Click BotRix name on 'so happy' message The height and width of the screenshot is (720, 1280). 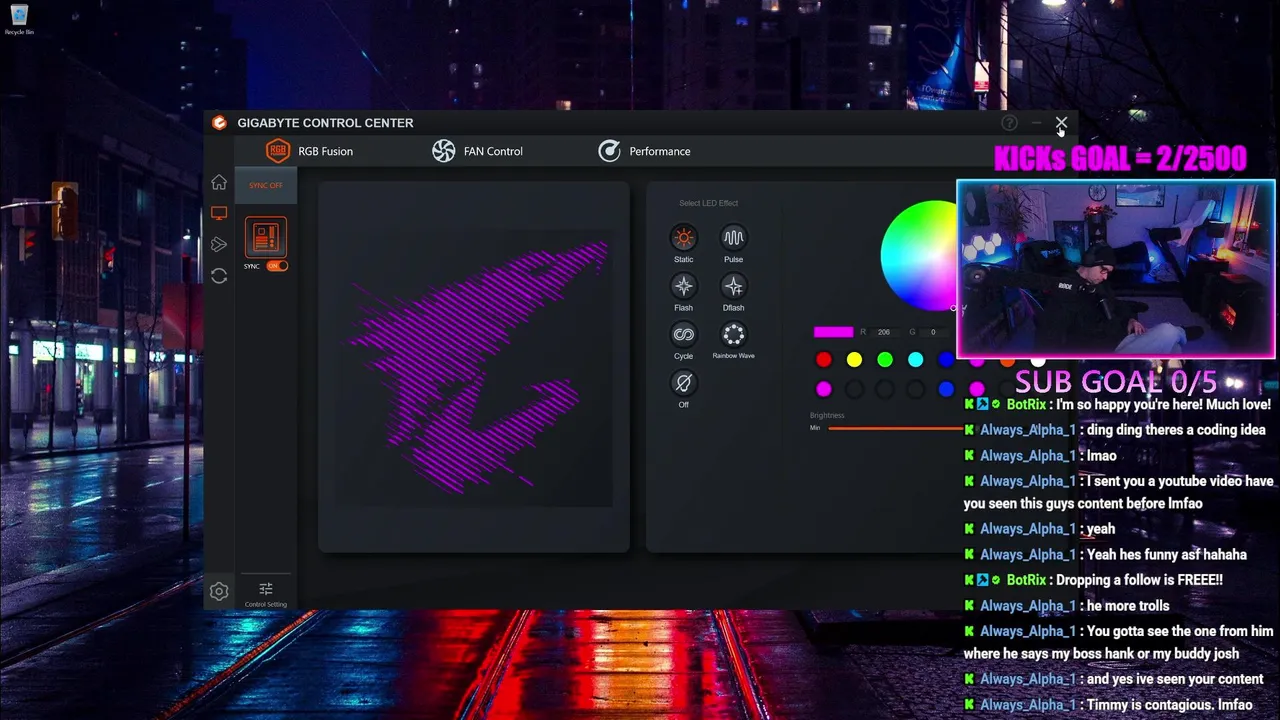coord(1027,405)
